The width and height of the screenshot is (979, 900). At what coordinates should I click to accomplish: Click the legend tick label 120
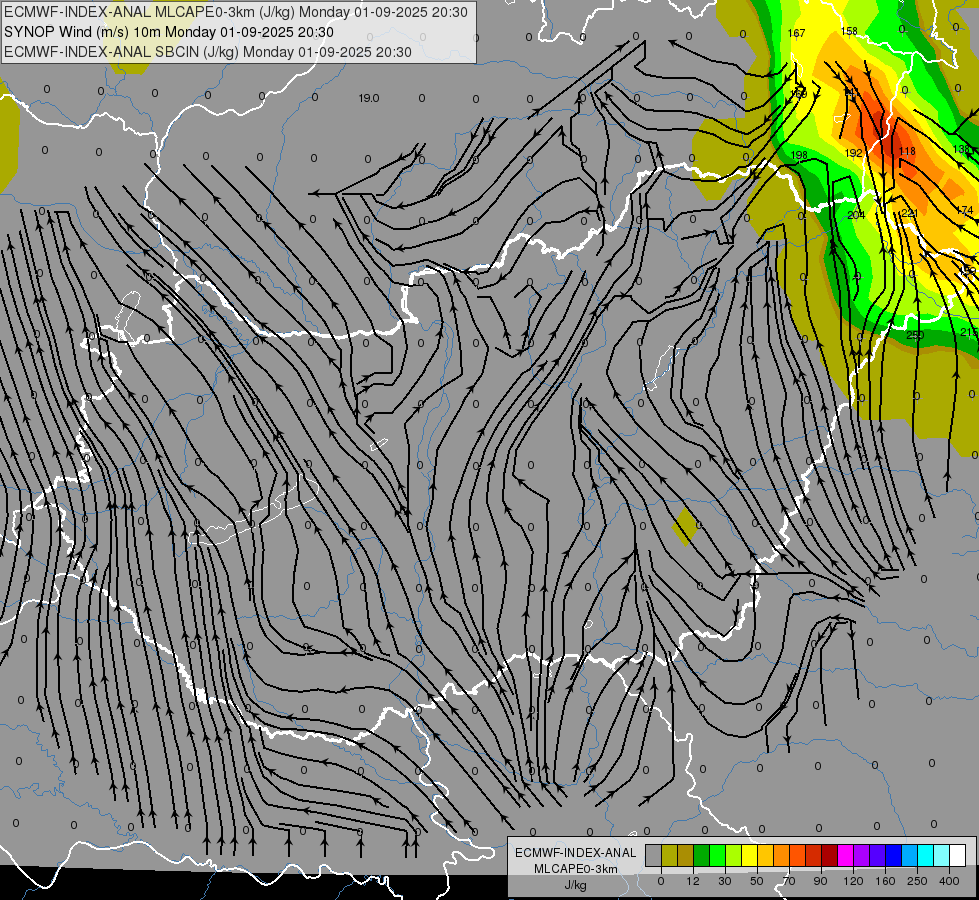[x=853, y=881]
